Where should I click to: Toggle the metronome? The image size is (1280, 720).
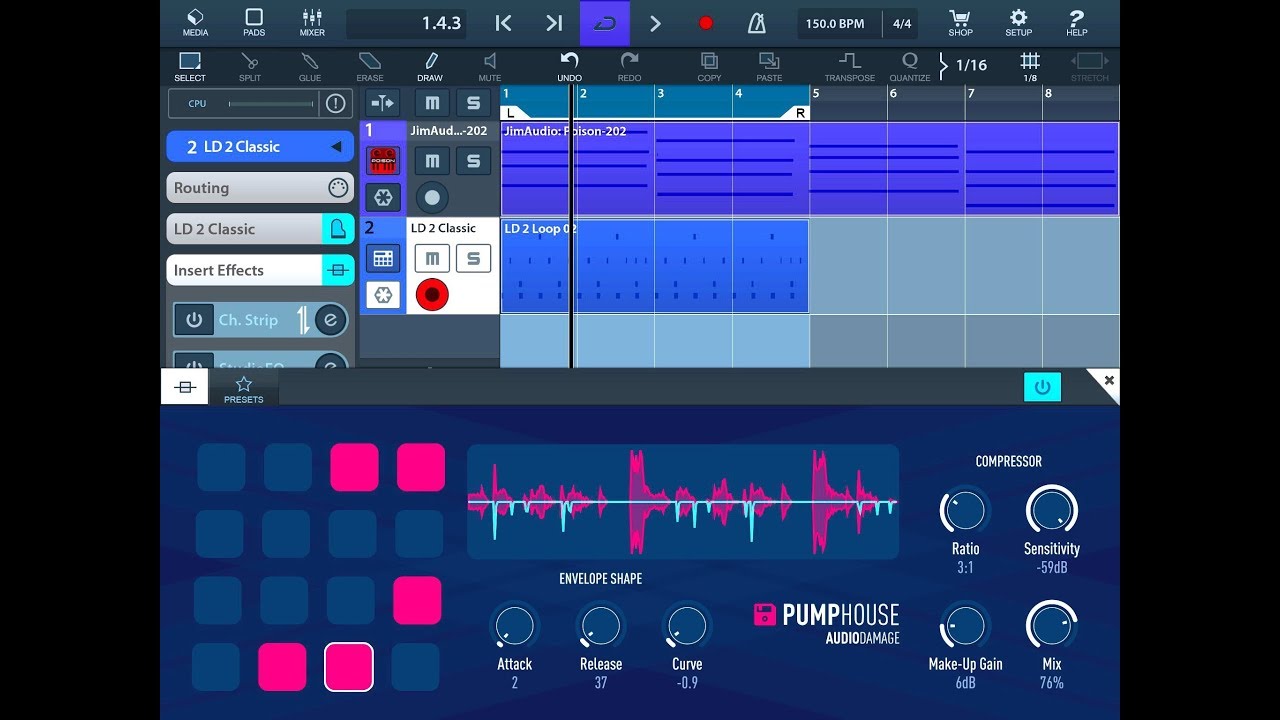click(757, 23)
